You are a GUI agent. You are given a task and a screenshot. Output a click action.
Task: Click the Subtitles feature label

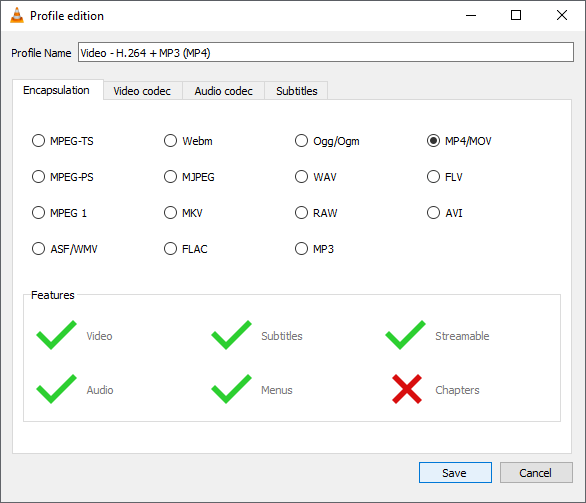pyautogui.click(x=282, y=336)
